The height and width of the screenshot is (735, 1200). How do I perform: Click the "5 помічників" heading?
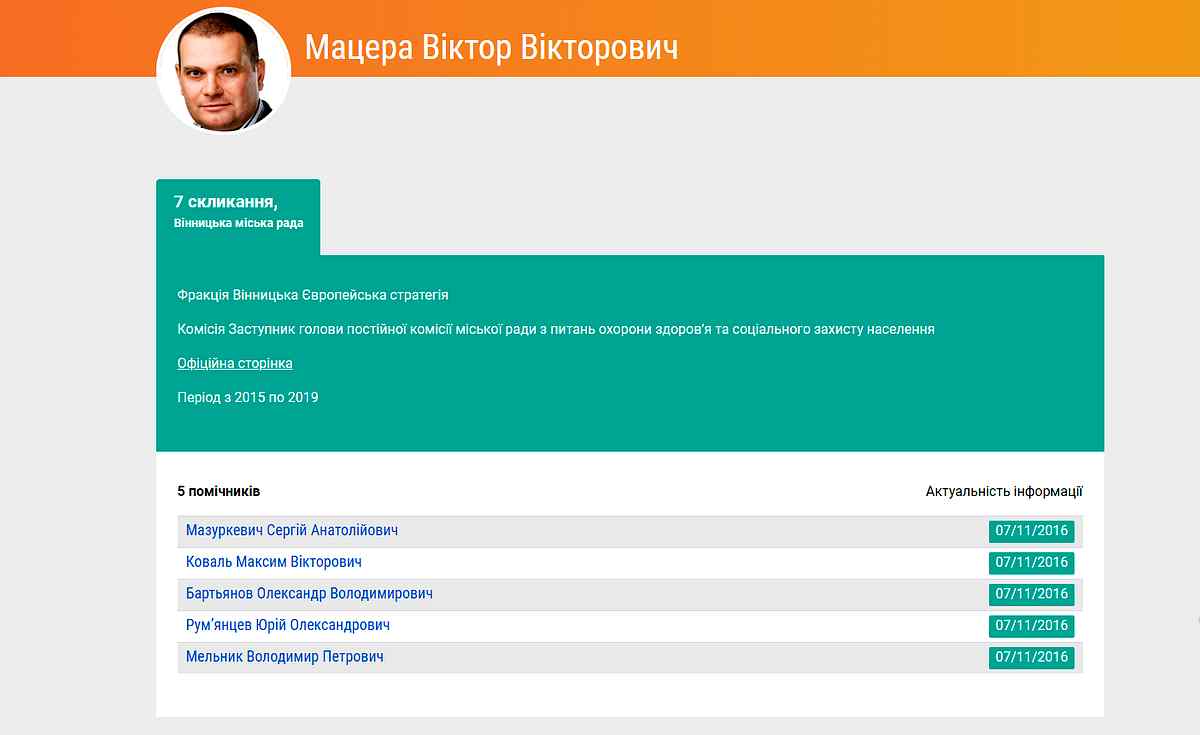click(219, 492)
